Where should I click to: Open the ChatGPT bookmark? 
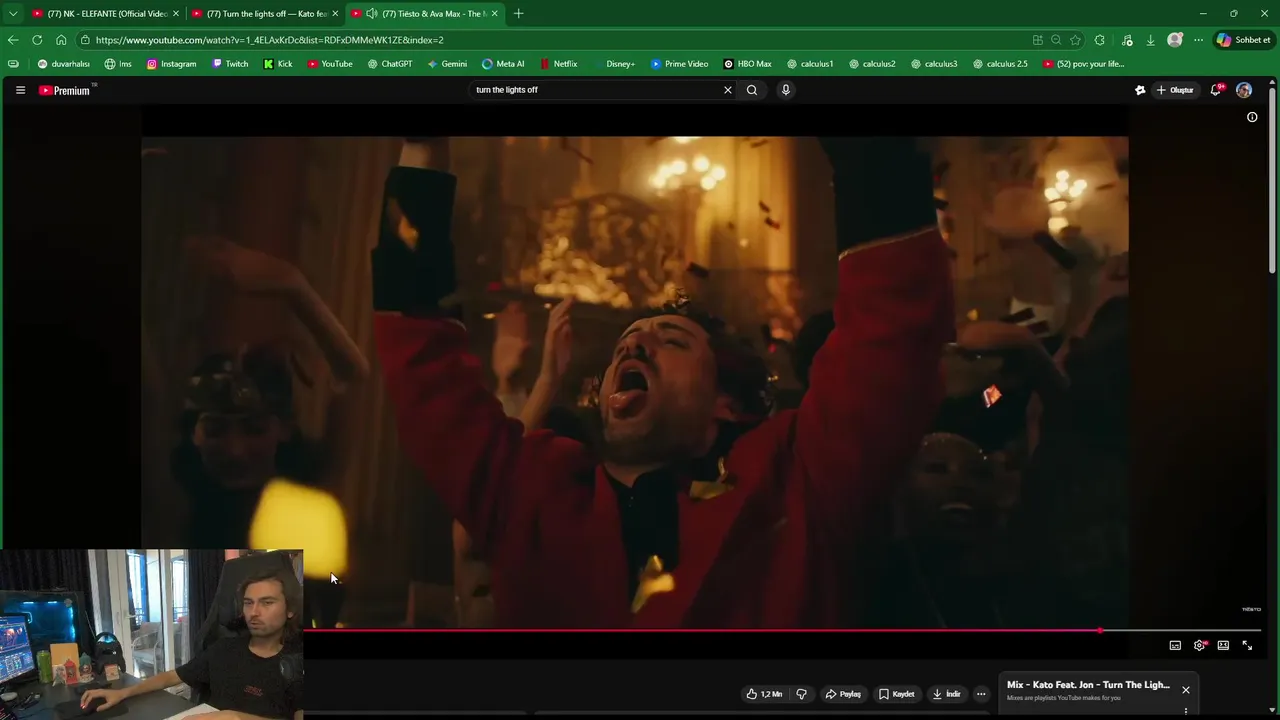pos(390,64)
